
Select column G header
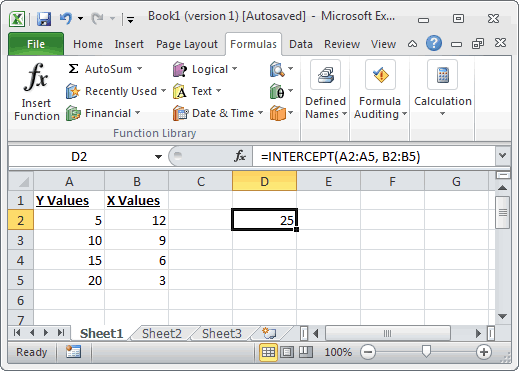[456, 181]
